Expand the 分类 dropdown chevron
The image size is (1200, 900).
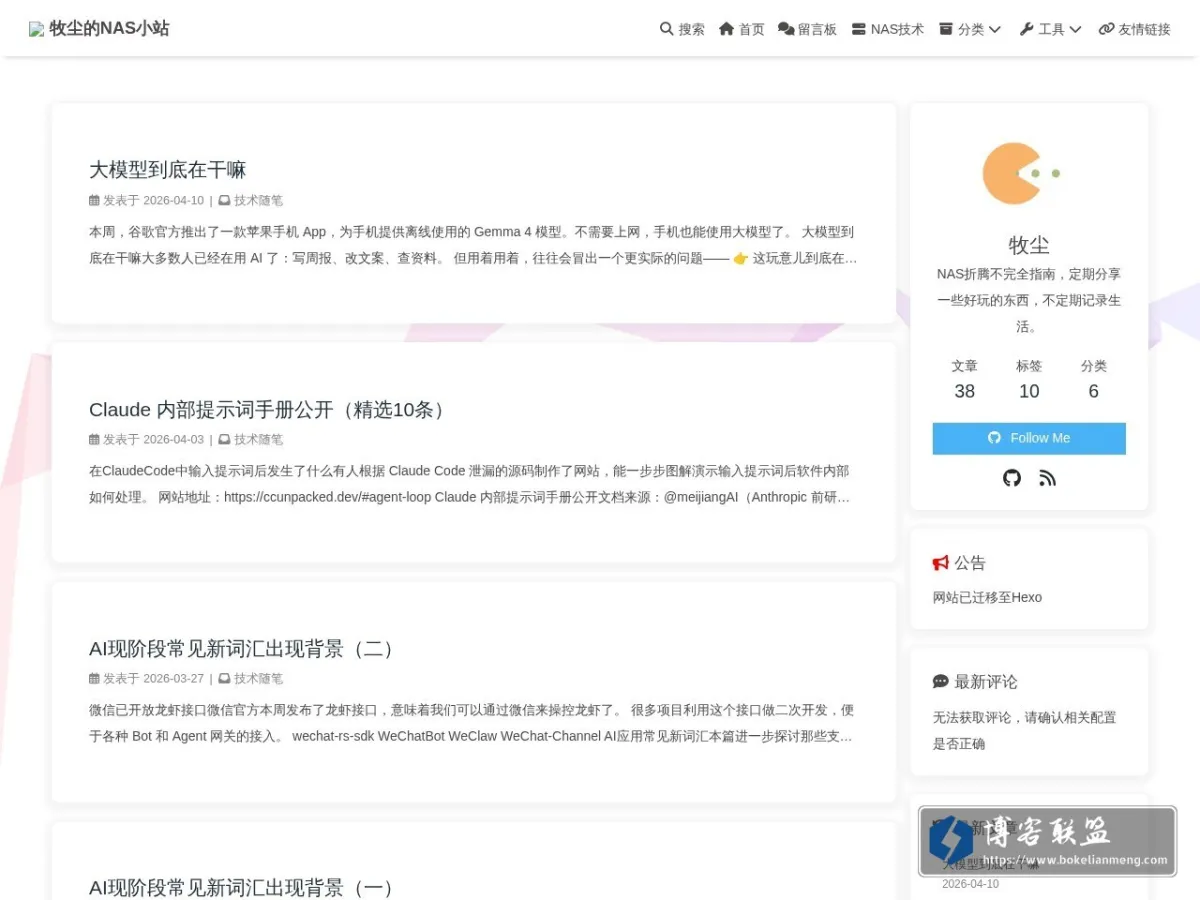coord(995,29)
